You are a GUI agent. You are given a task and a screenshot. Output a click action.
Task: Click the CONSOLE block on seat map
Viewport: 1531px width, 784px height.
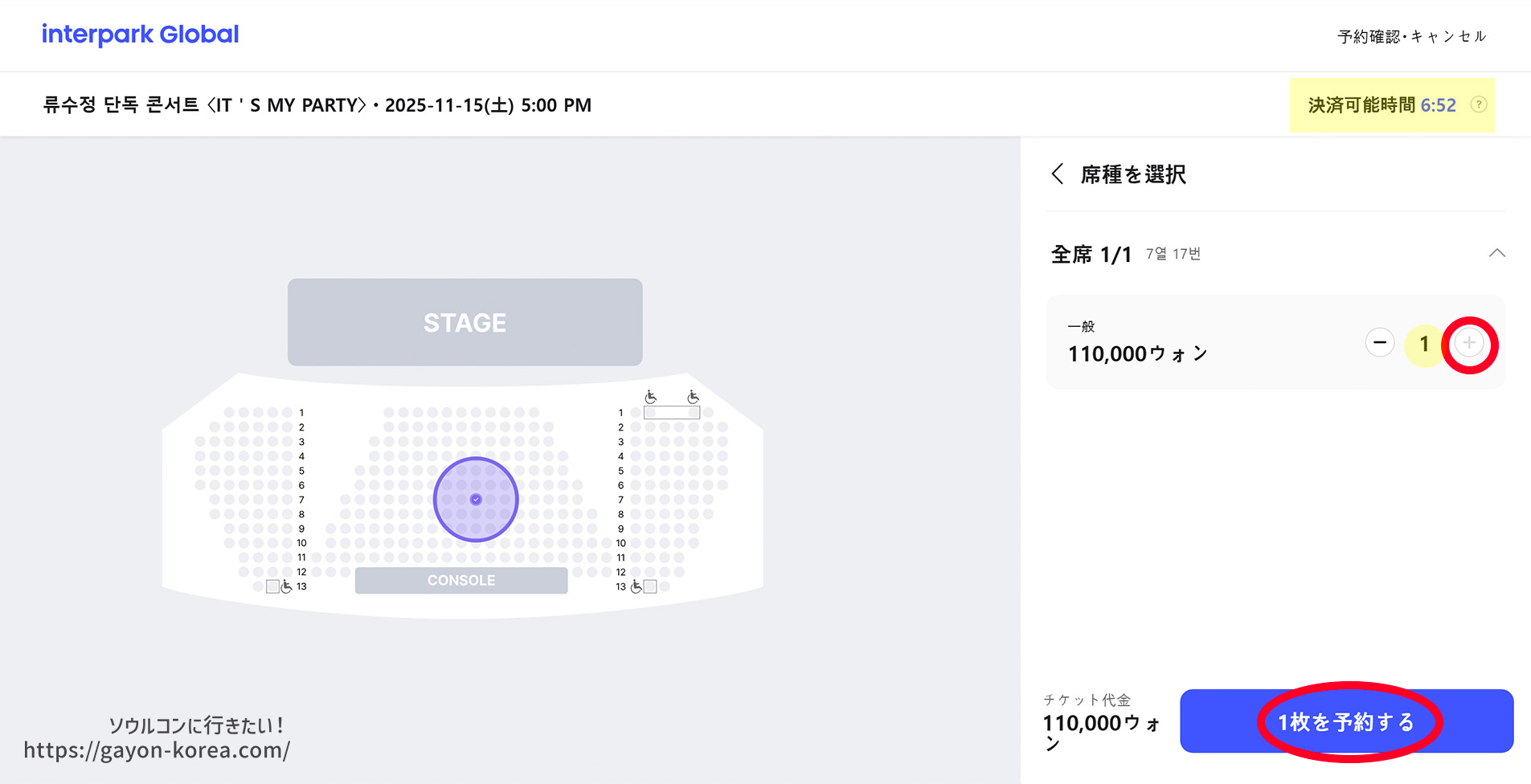[461, 580]
